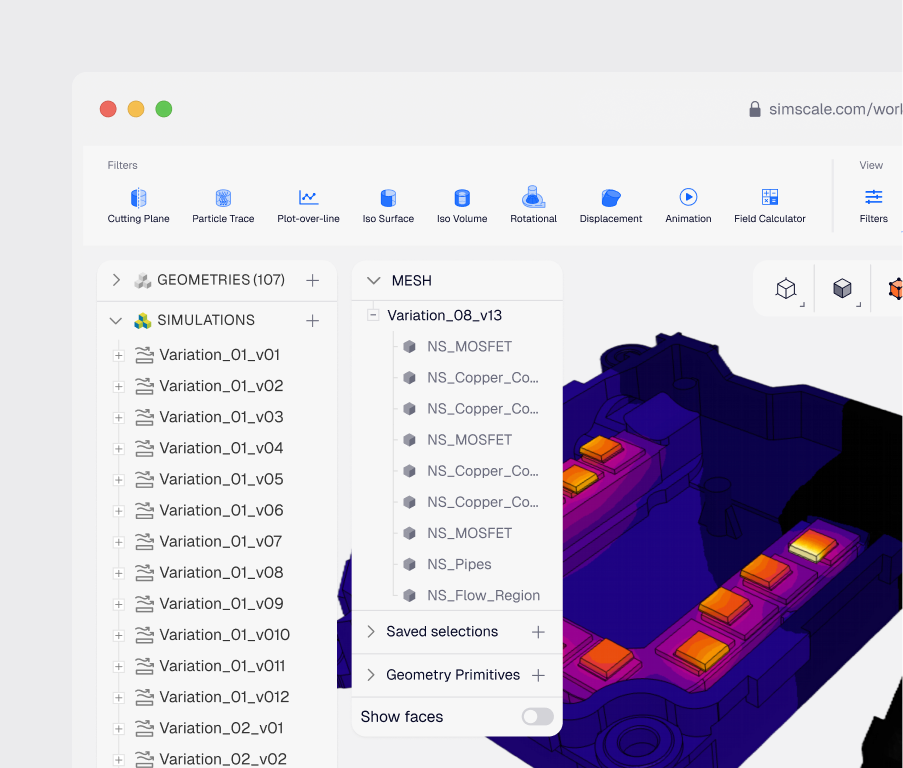Open the Animation filter
Image resolution: width=903 pixels, height=768 pixels.
coord(688,206)
